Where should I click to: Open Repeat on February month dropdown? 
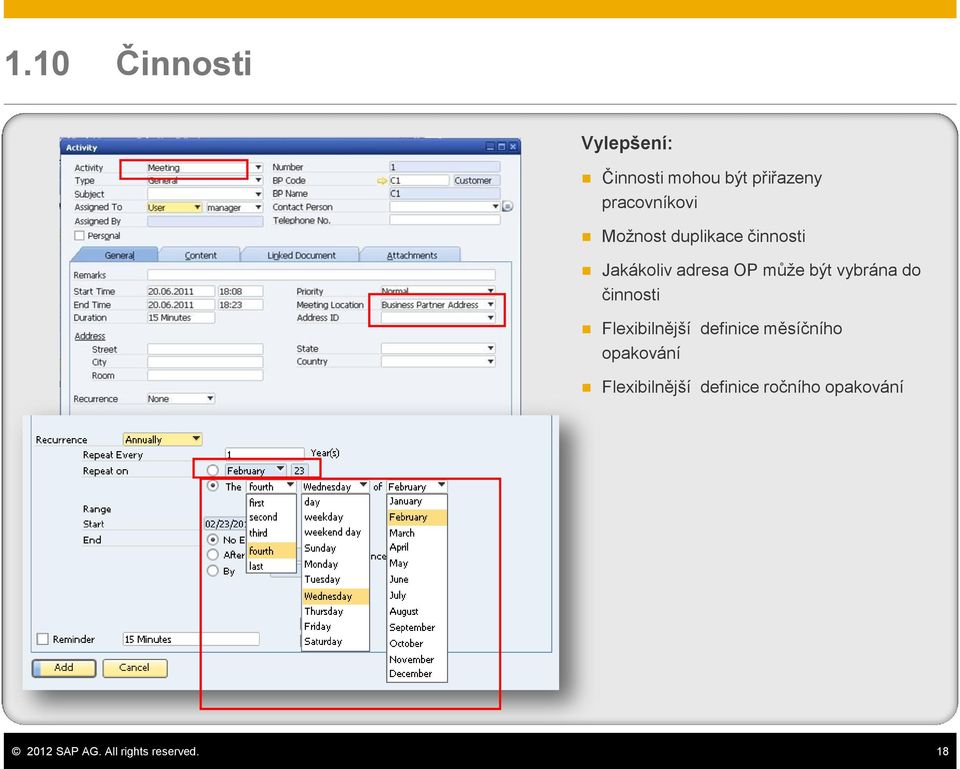tap(280, 470)
